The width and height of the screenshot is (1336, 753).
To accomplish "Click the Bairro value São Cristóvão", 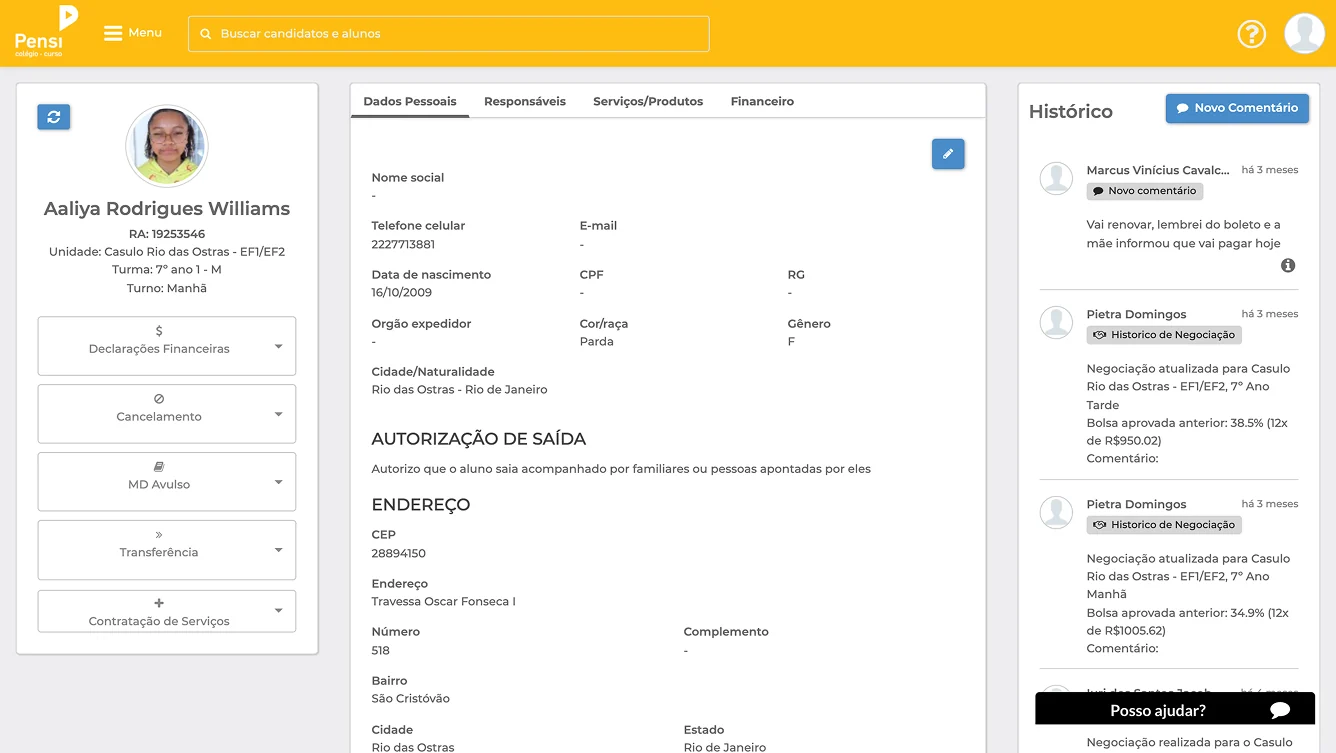I will 411,699.
